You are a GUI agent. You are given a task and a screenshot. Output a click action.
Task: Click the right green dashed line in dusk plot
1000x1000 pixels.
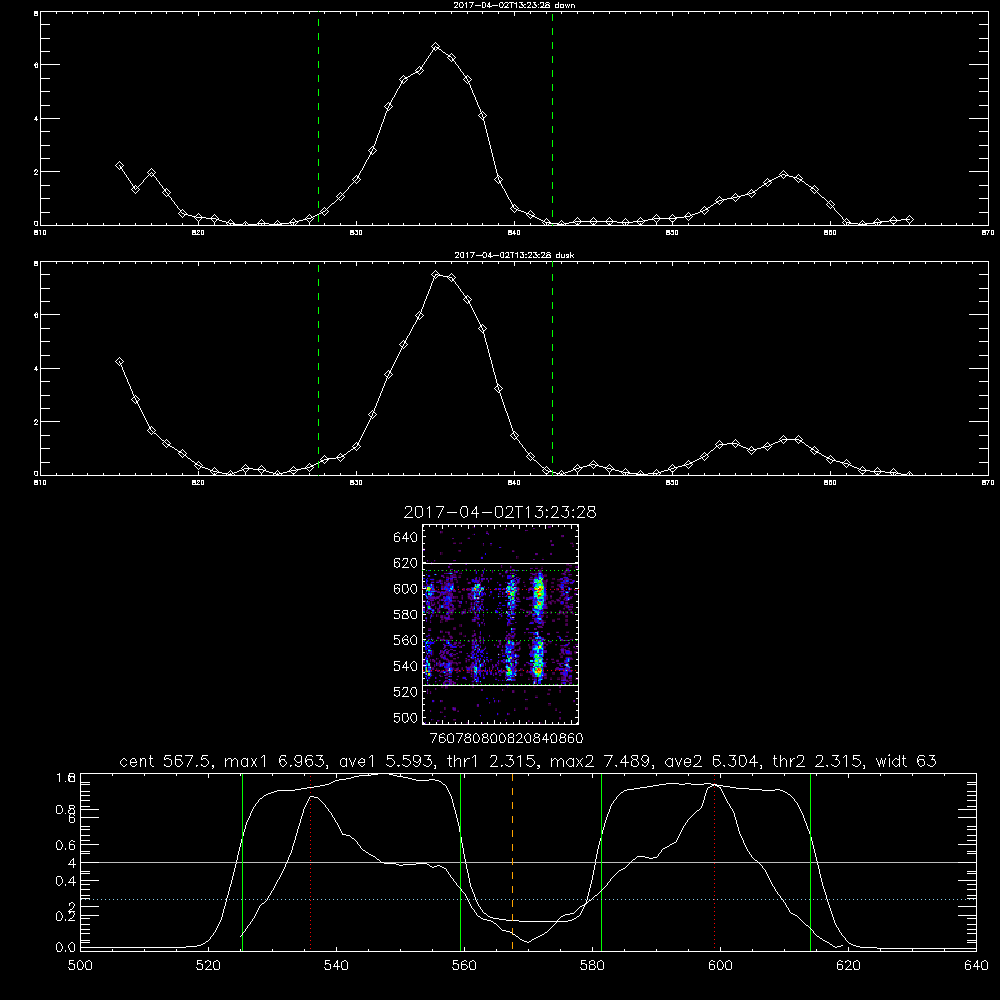coord(552,368)
